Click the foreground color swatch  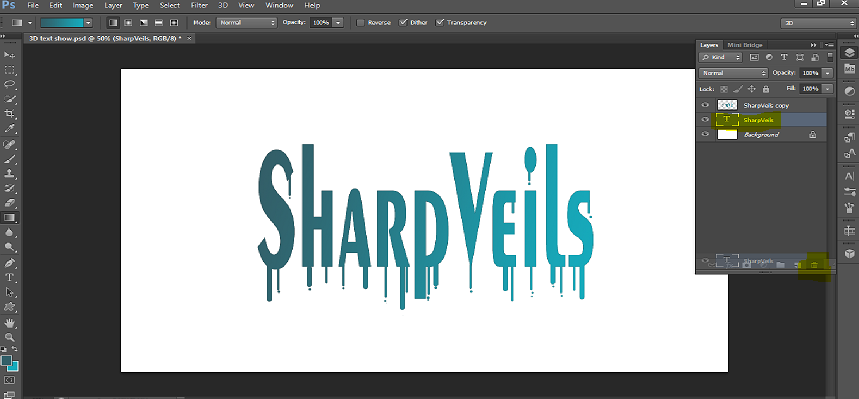[7, 361]
